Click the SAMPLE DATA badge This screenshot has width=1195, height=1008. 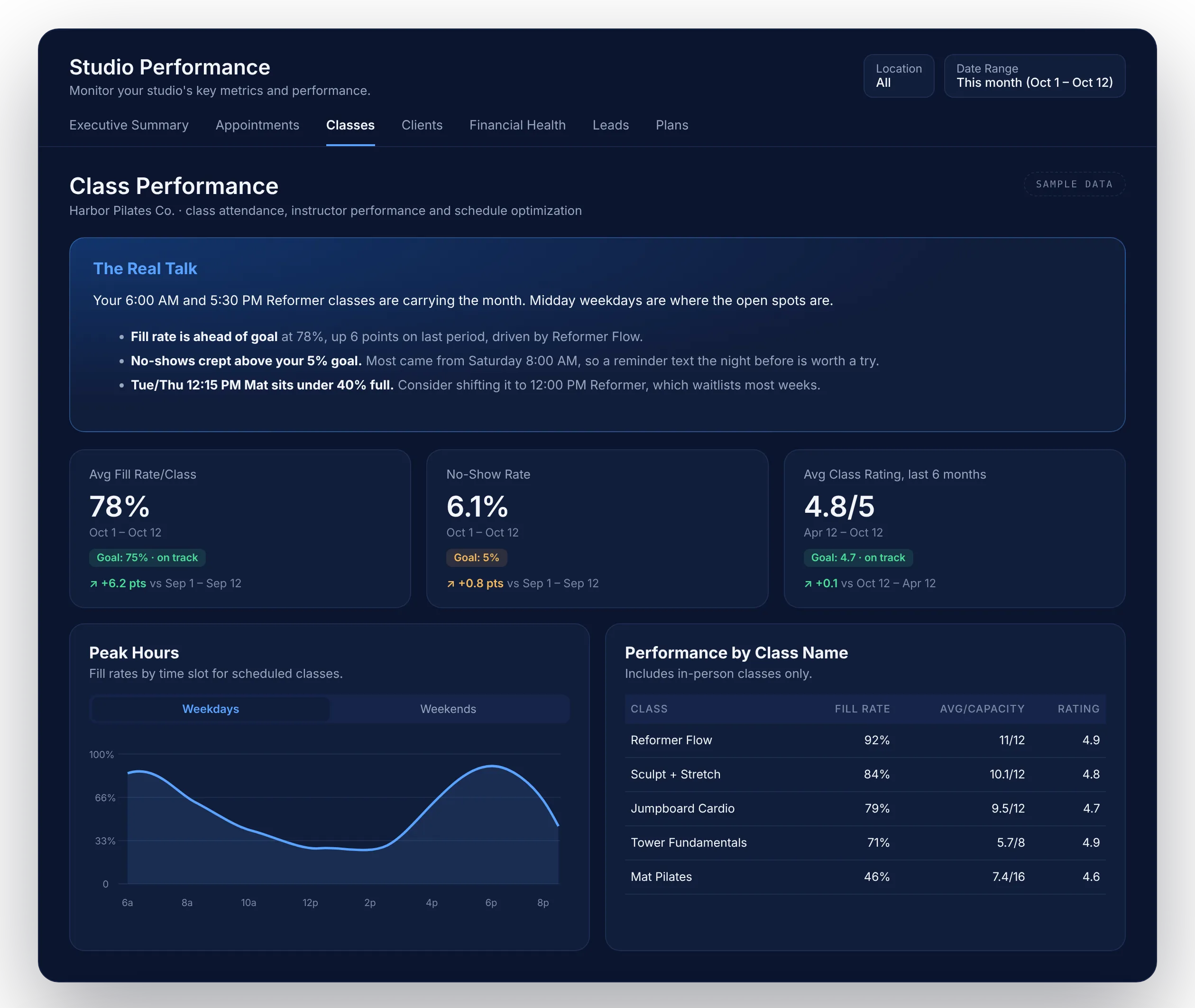click(x=1074, y=184)
